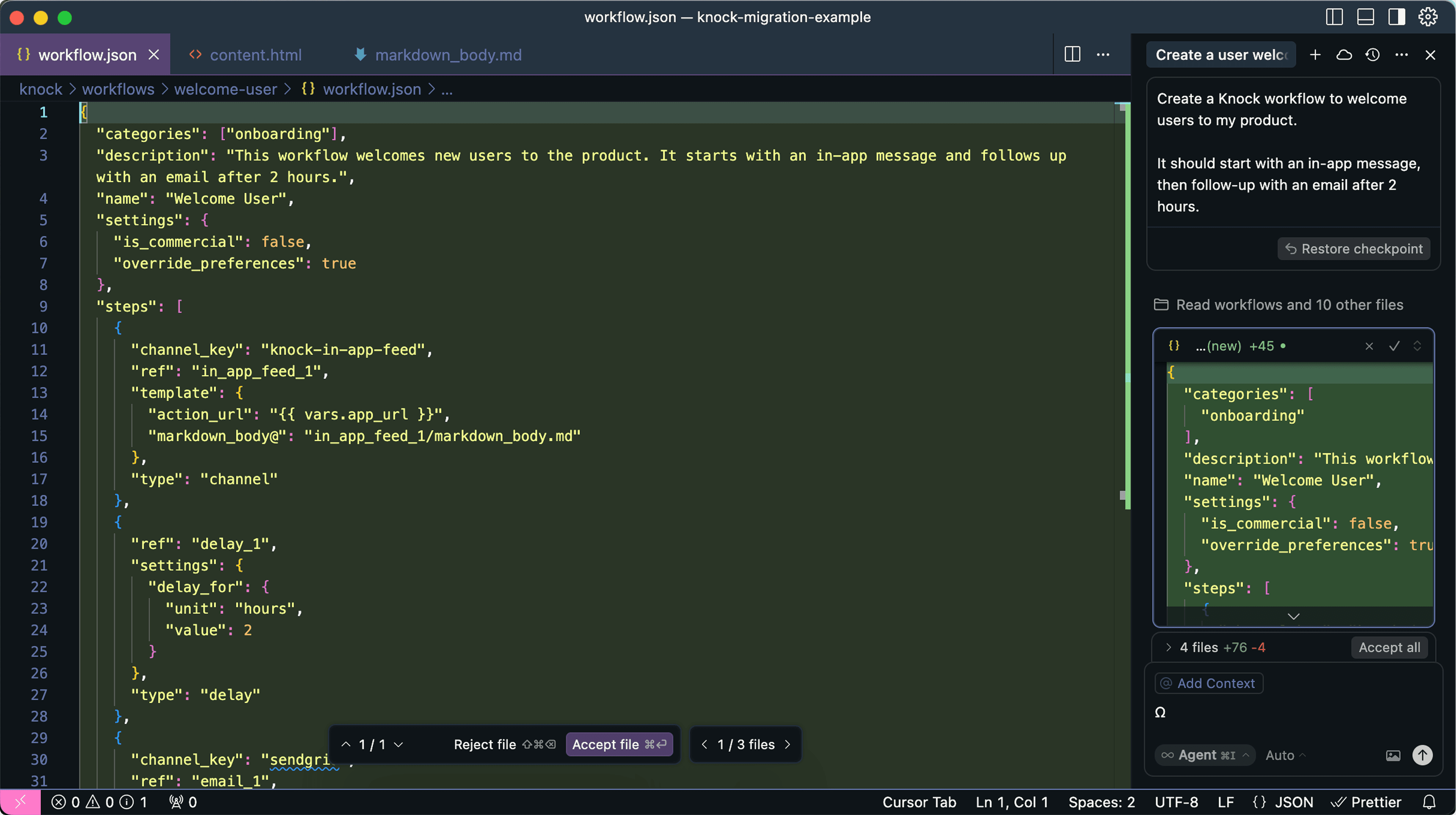
Task: Toggle the primary sidebar layout icon
Action: [1334, 17]
